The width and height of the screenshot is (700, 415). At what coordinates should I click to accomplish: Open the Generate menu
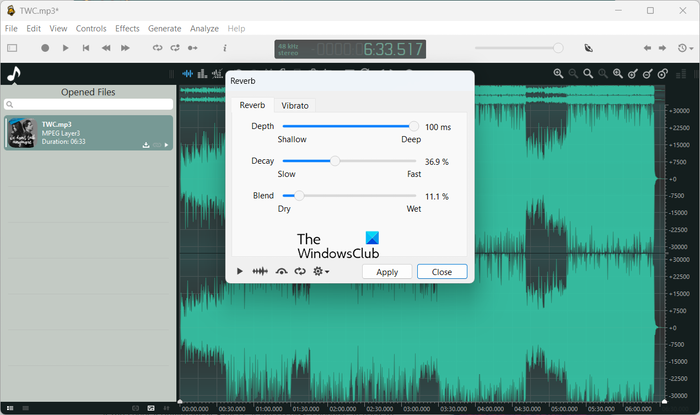coord(164,29)
